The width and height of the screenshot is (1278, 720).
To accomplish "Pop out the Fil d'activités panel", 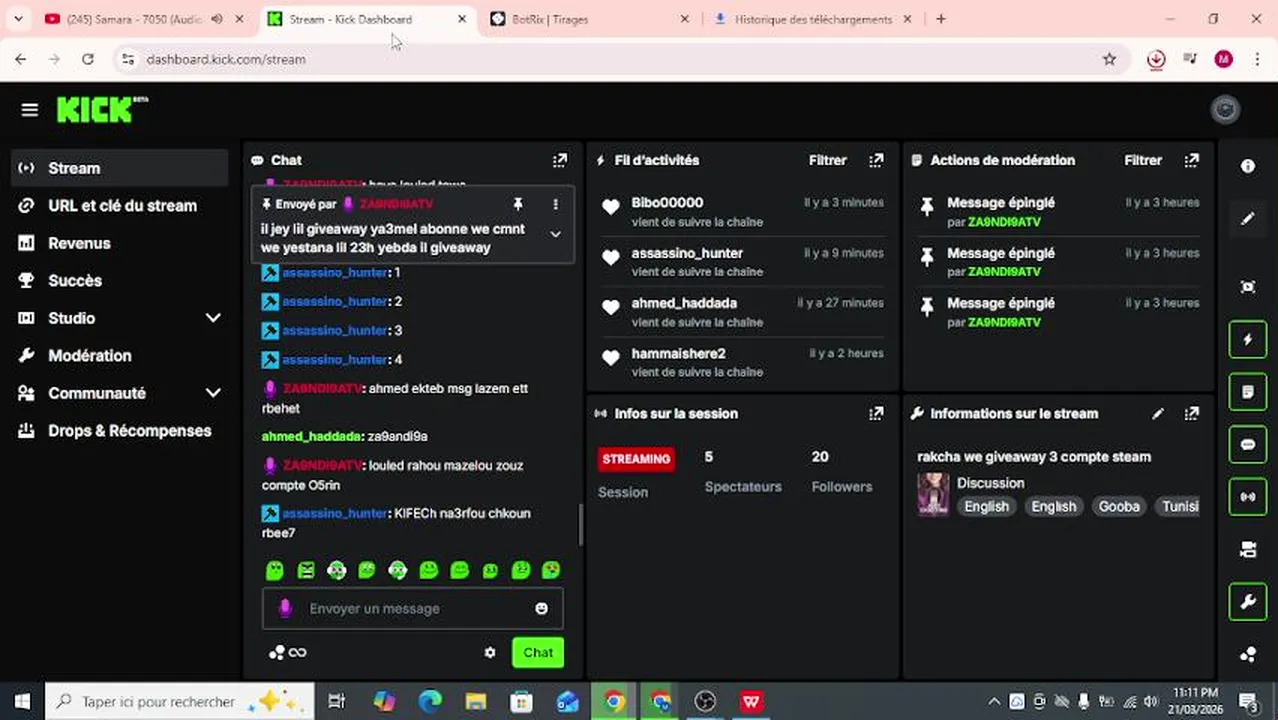I will point(876,160).
